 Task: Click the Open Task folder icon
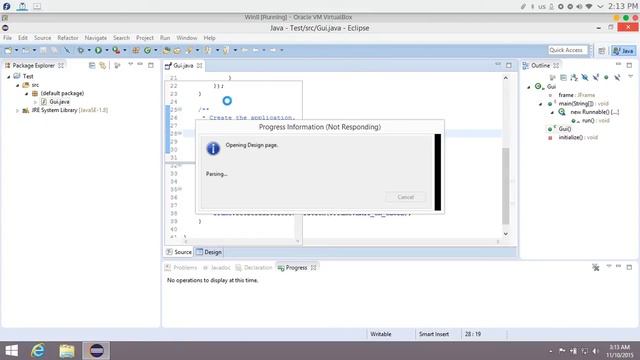pyautogui.click(x=177, y=50)
